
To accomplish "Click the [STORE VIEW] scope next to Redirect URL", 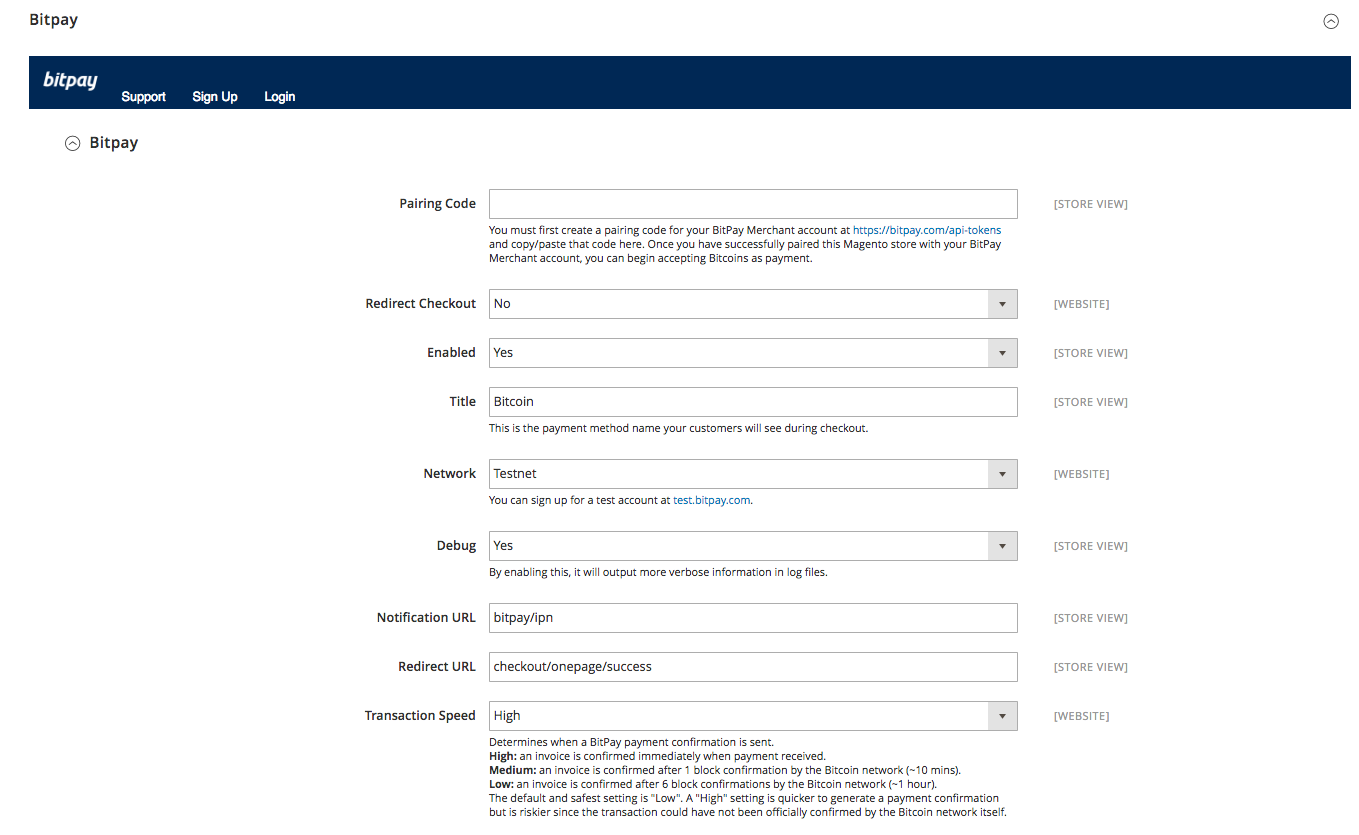I will tap(1090, 667).
